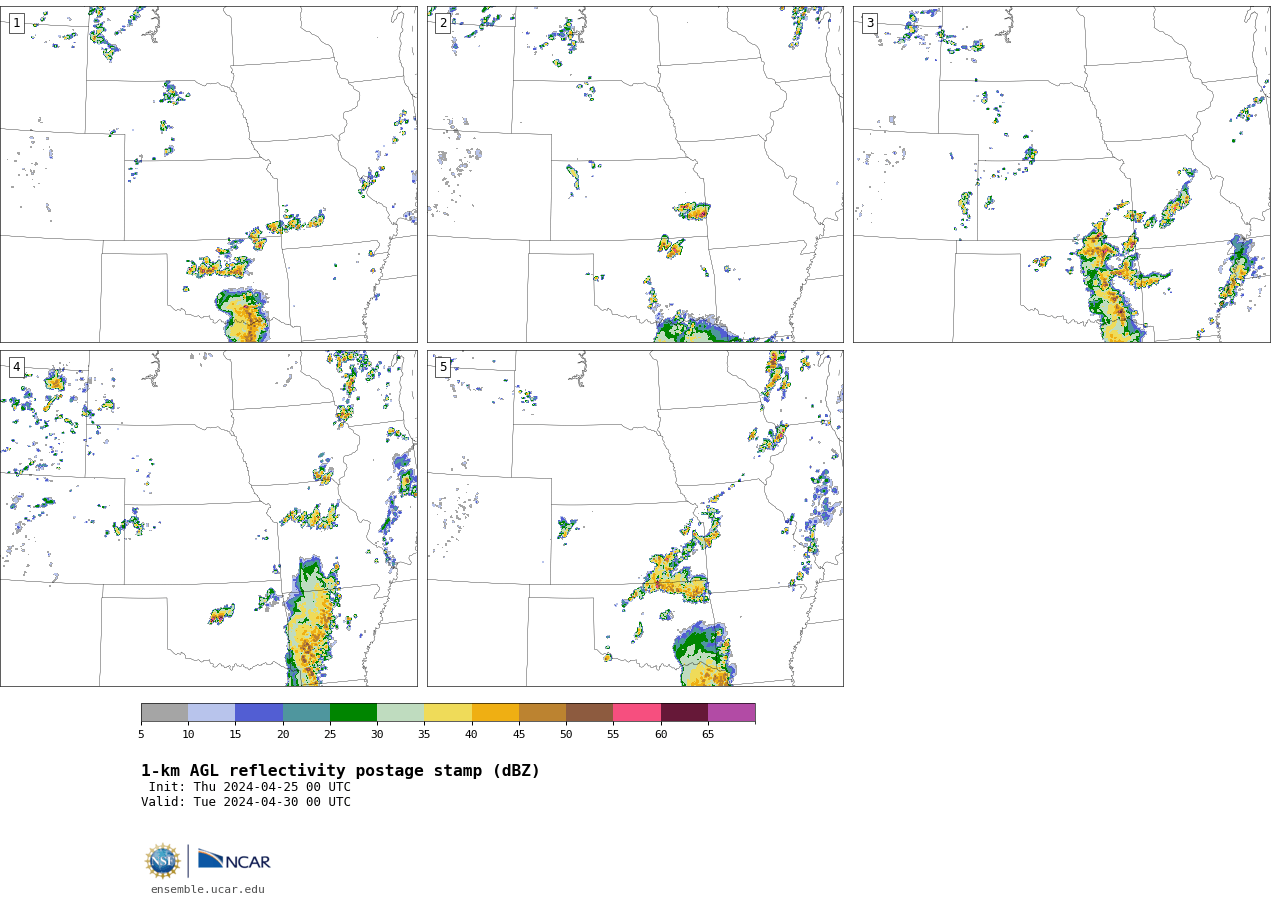Click the colorbar tick label 65

coord(708,735)
